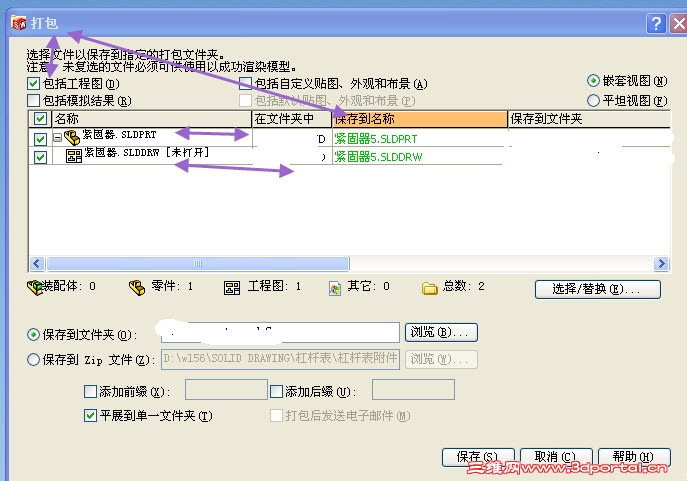This screenshot has width=687, height=481.
Task: Click 浏览(B) button for save folder
Action: pos(441,332)
